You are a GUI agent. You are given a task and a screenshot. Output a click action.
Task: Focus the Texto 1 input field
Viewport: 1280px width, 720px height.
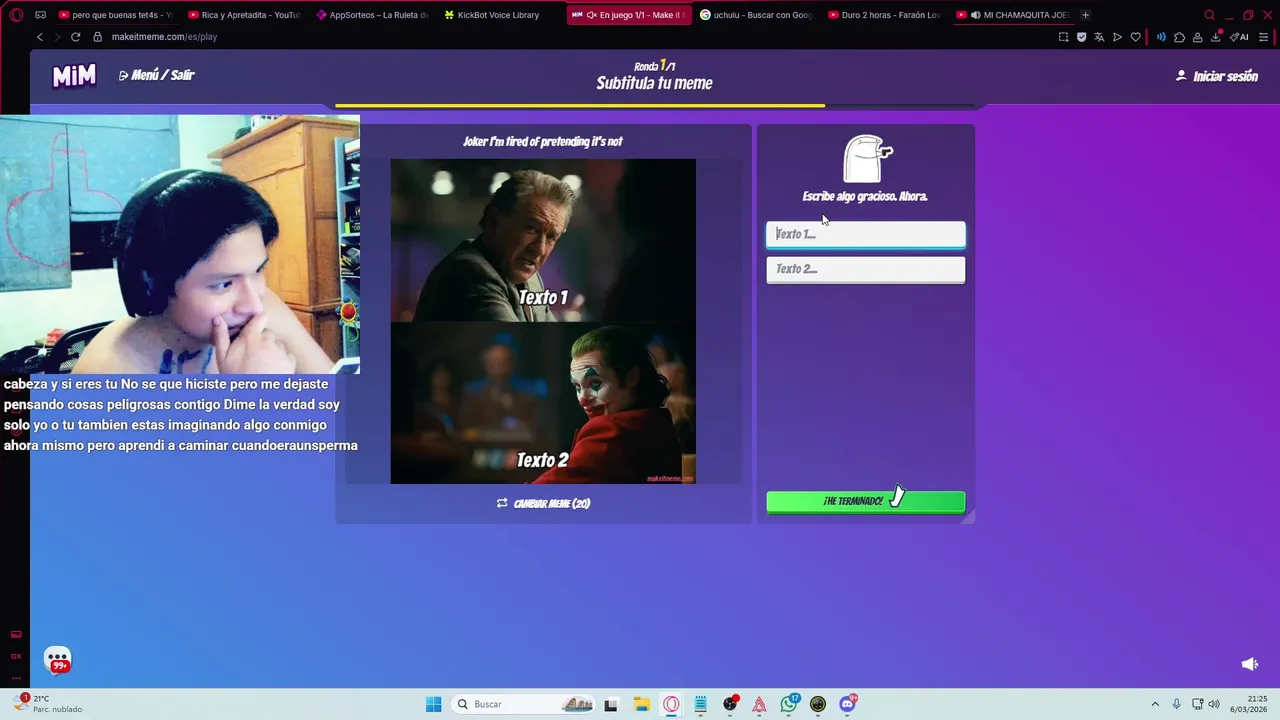pyautogui.click(x=866, y=234)
